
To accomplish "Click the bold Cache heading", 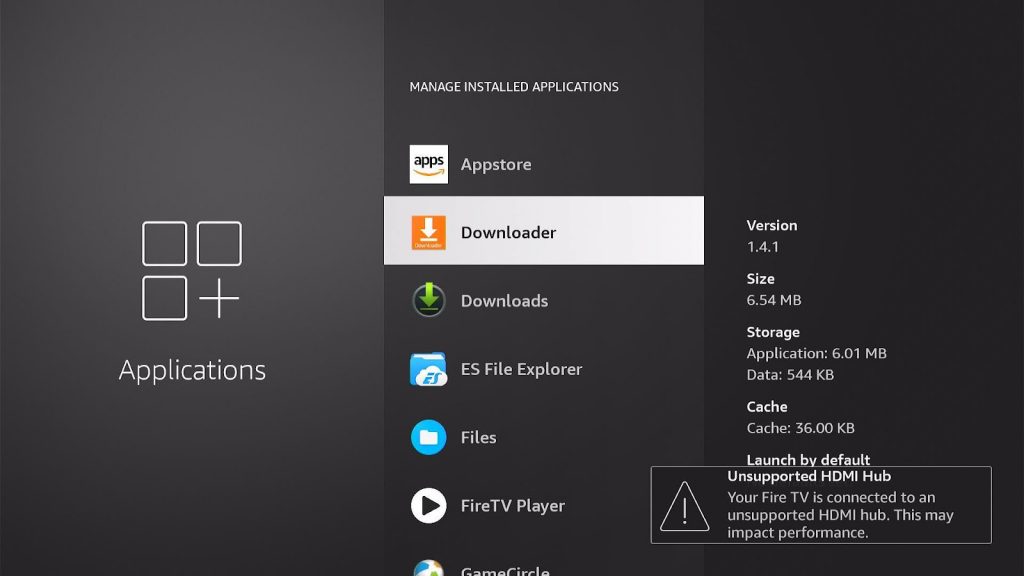I will [767, 407].
